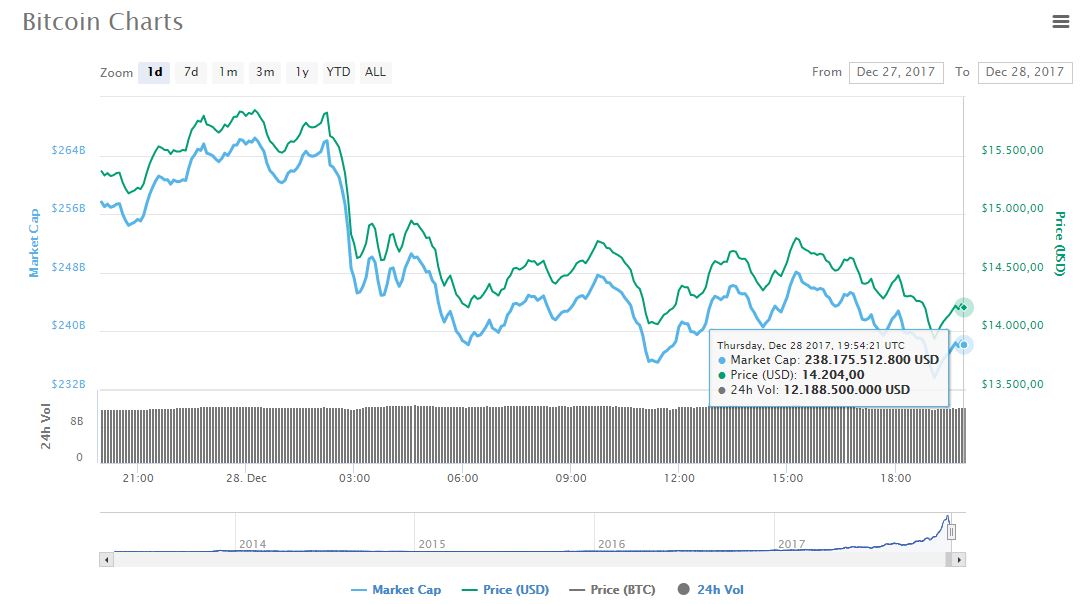Image resolution: width=1087 pixels, height=604 pixels.
Task: Click tooltip price value 14.204,00
Action: (x=833, y=374)
